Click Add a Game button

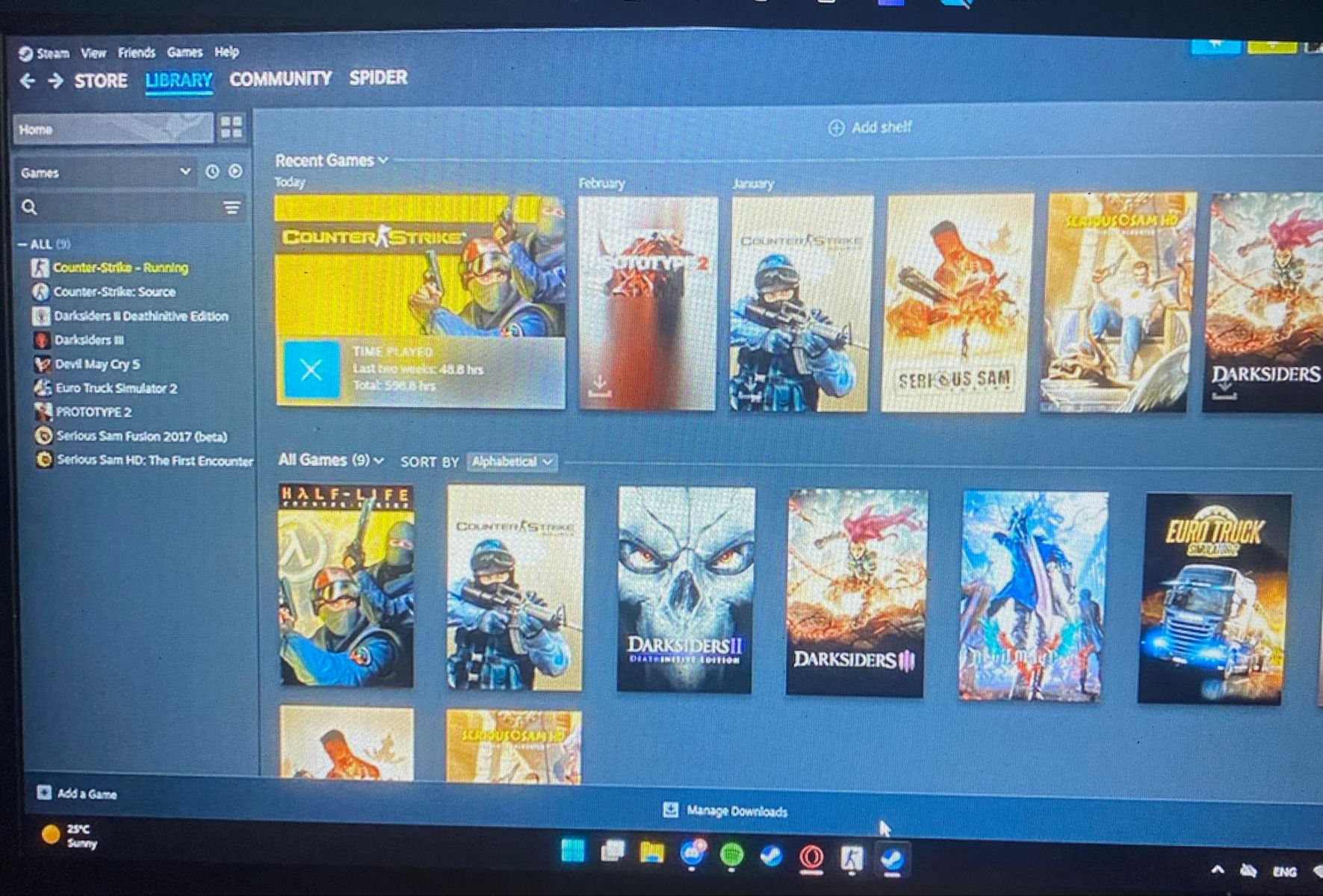coord(77,793)
